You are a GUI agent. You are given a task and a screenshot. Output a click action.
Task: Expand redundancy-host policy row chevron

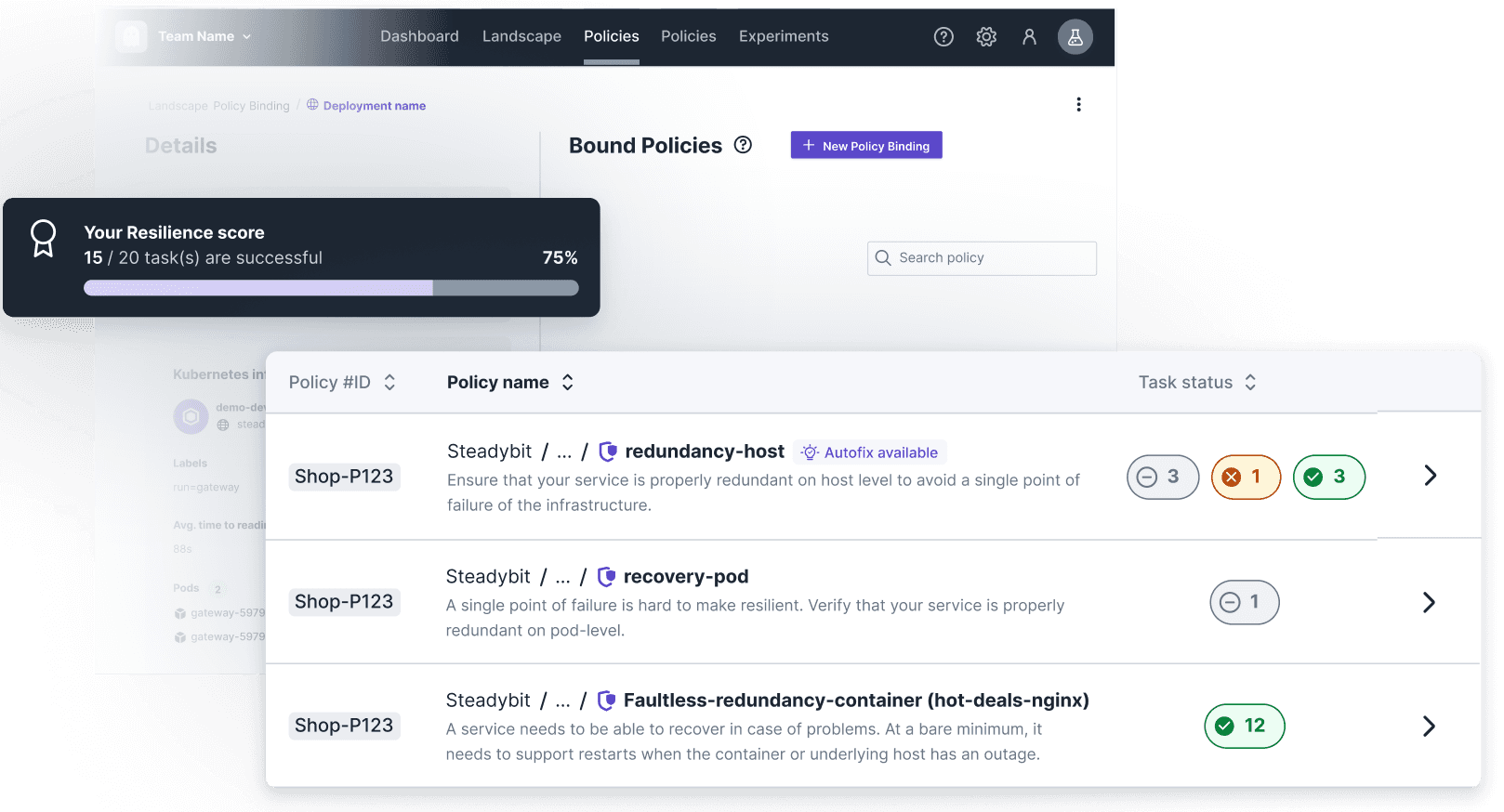coord(1431,476)
